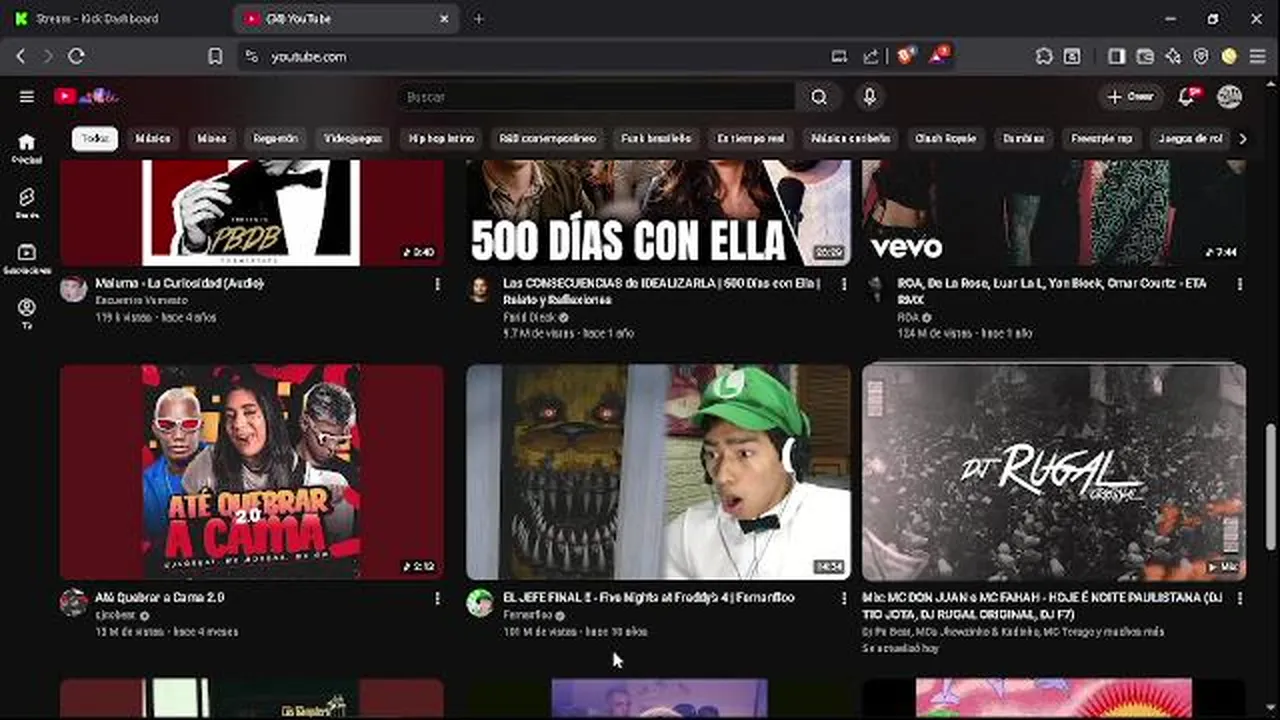
Task: Click the YouTube logo
Action: point(86,97)
